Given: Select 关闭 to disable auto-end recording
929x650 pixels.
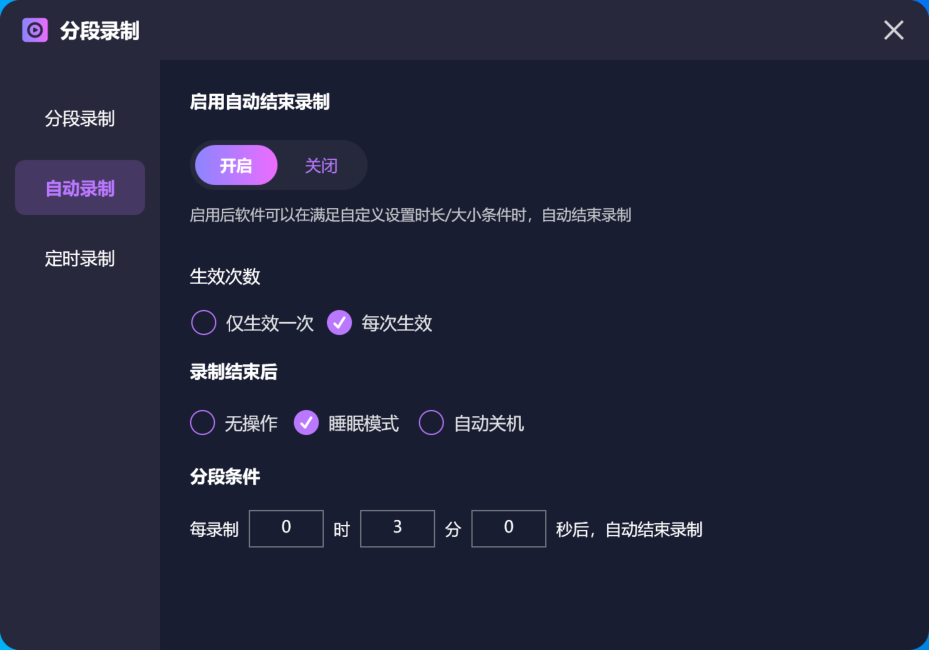Looking at the screenshot, I should [321, 165].
